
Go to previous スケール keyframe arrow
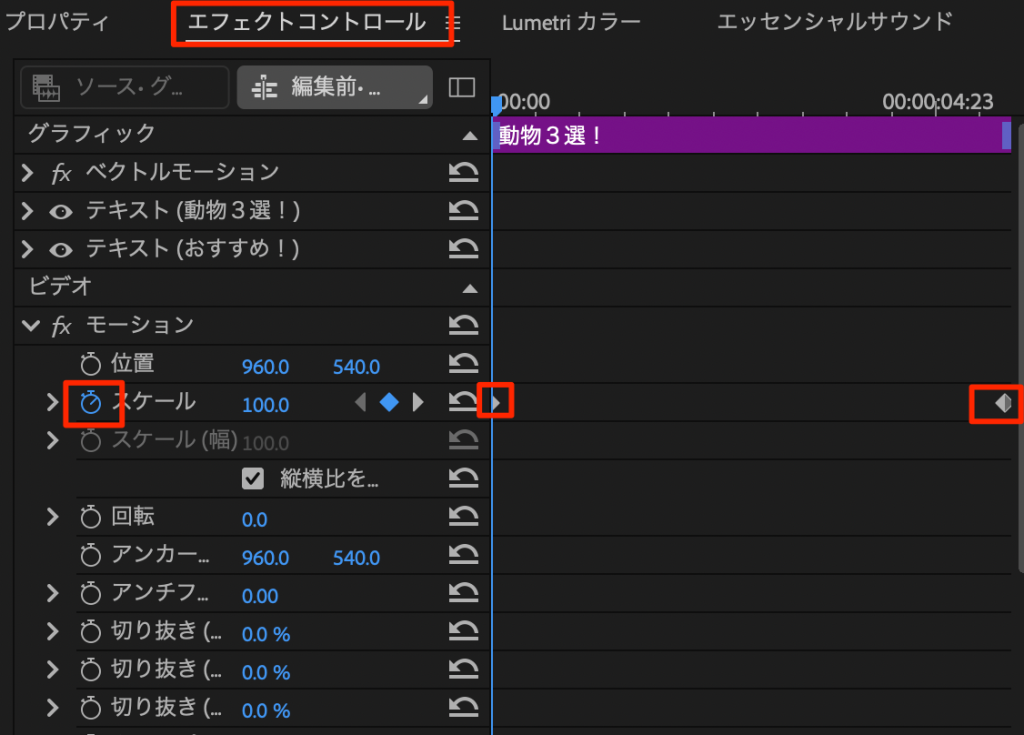[x=361, y=403]
